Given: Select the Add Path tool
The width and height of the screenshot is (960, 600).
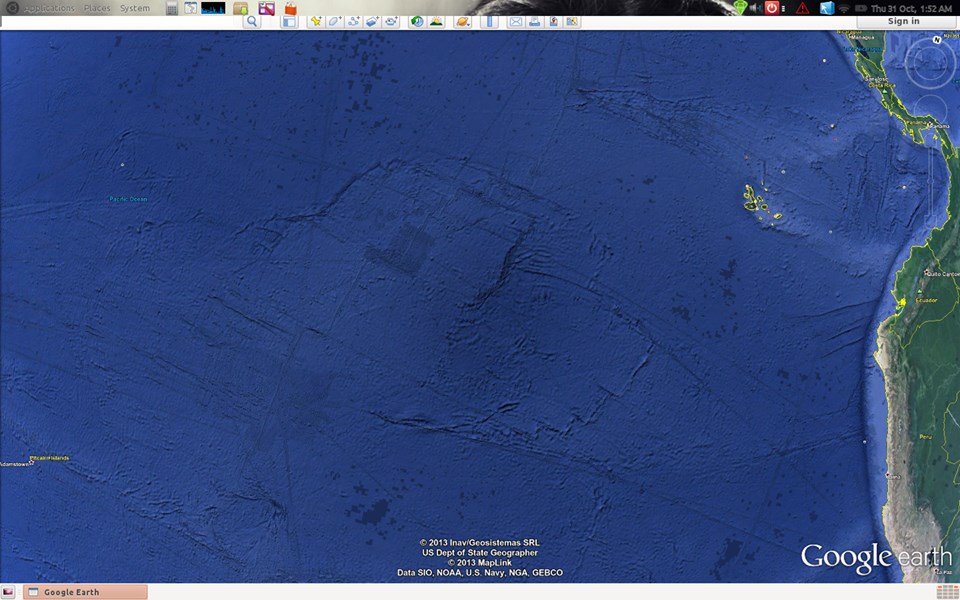Looking at the screenshot, I should tap(354, 21).
